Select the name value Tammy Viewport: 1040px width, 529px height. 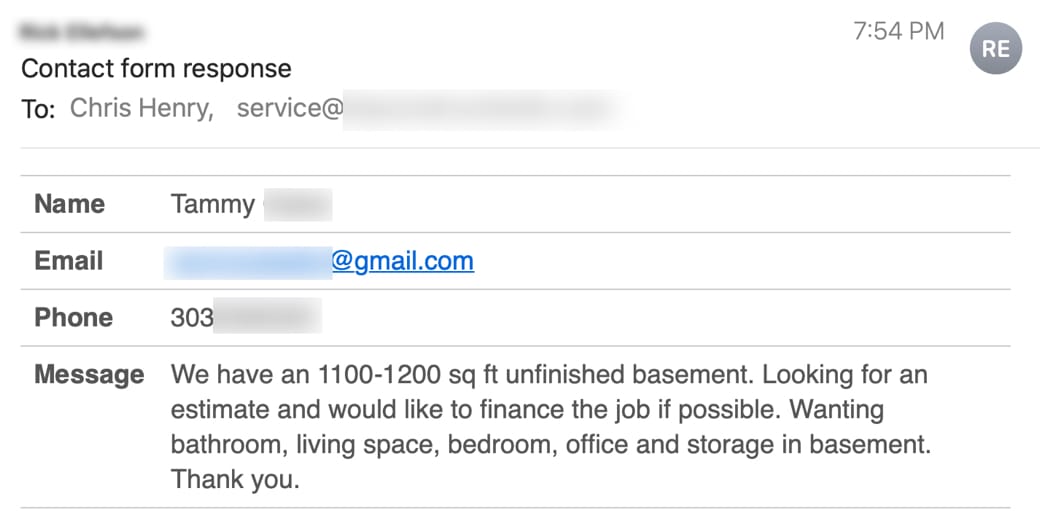(212, 205)
